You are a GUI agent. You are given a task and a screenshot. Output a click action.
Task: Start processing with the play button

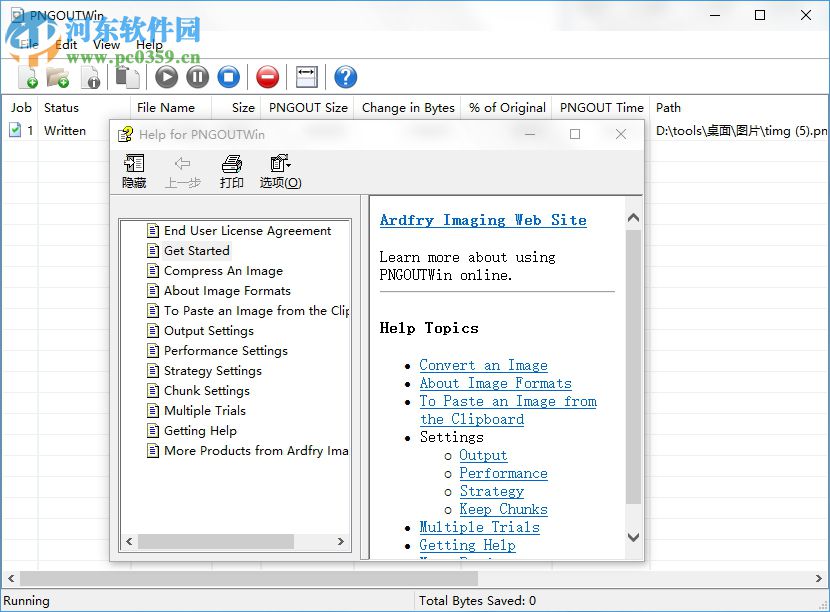tap(166, 77)
